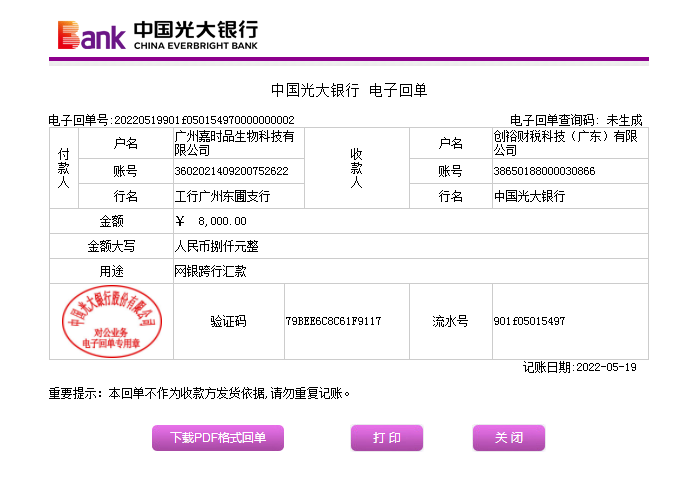Click the China Everbright Bank logo
The height and width of the screenshot is (481, 699).
(x=158, y=35)
